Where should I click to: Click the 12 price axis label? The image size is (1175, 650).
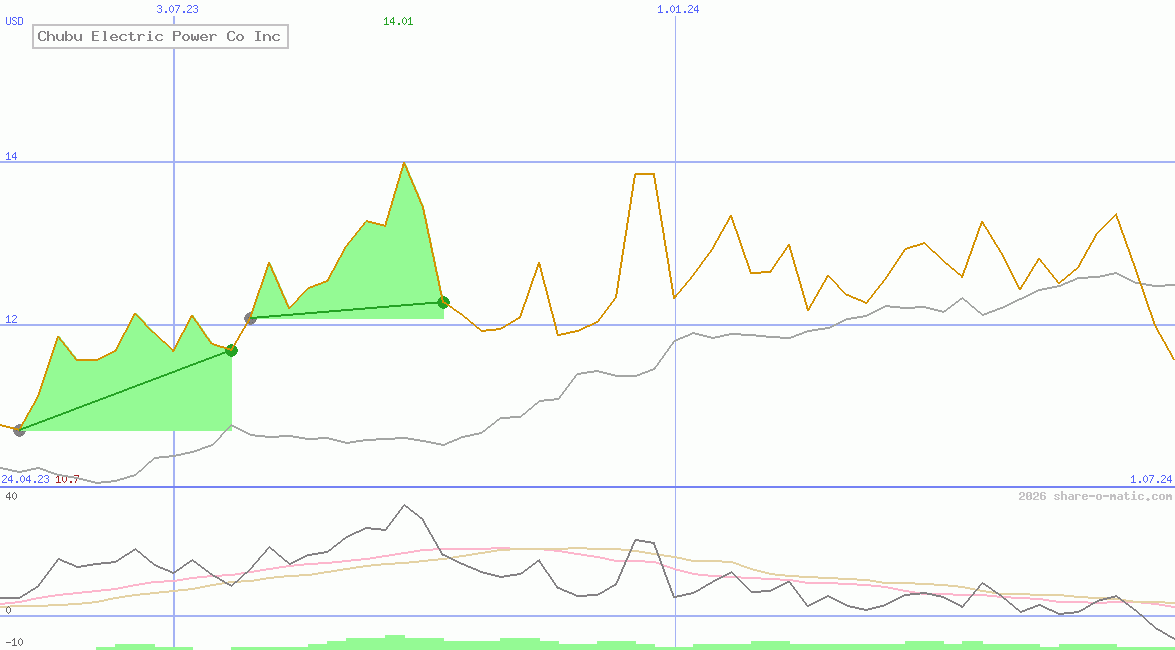(11, 319)
